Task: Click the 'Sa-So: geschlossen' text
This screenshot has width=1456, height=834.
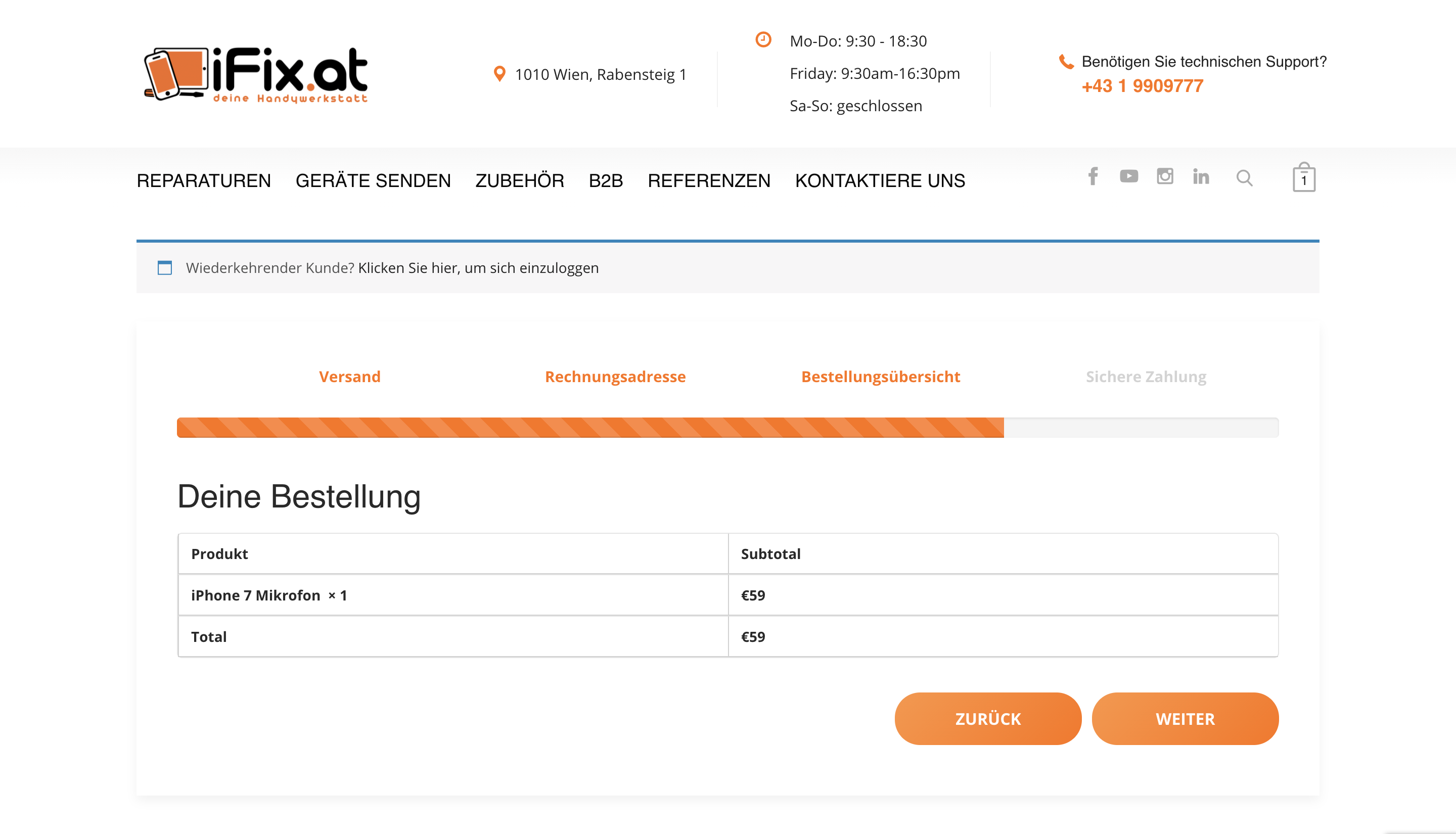Action: [x=856, y=106]
